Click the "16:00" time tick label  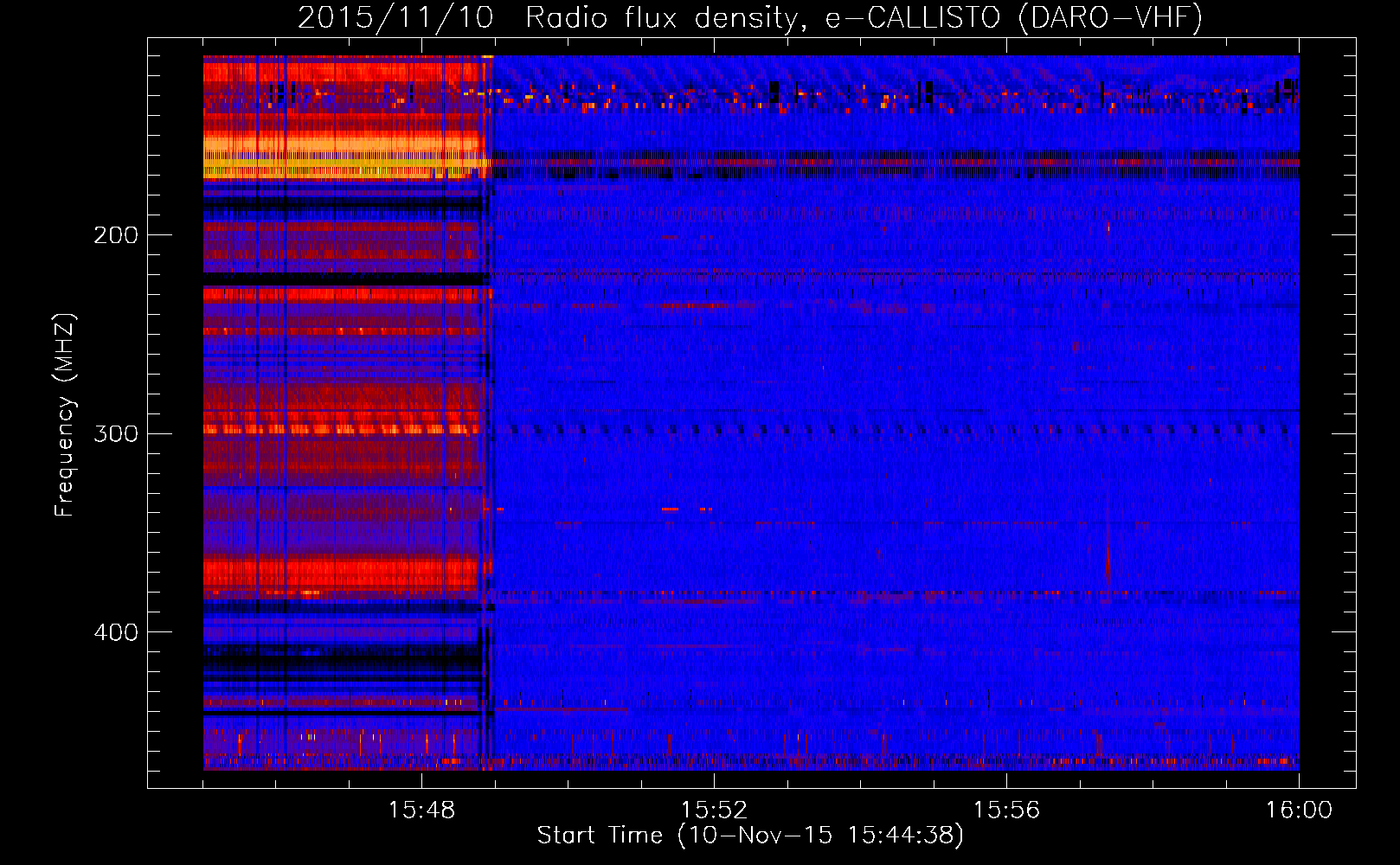click(1299, 811)
